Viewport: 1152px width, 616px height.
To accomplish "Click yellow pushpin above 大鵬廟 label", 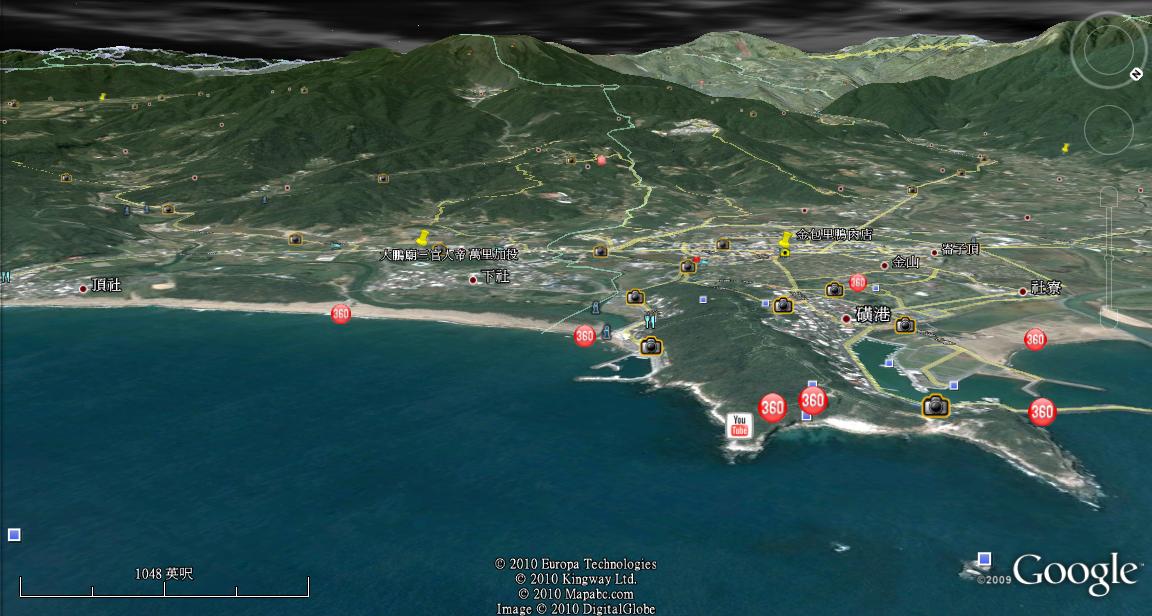I will tap(422, 239).
